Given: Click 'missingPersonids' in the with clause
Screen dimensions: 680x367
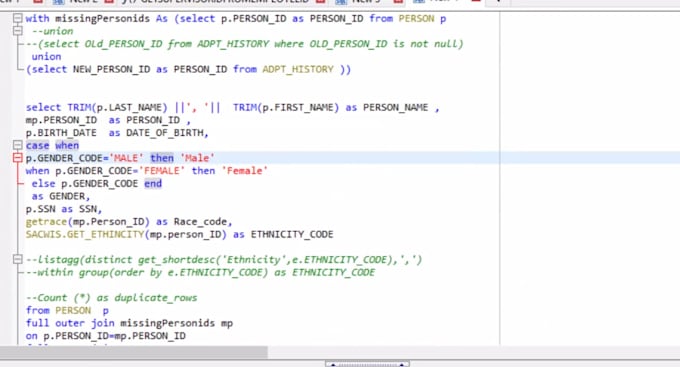Looking at the screenshot, I should [102, 19].
